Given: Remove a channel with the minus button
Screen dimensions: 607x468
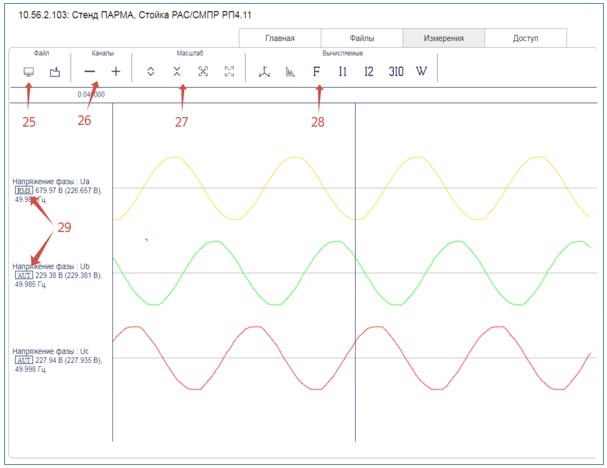Looking at the screenshot, I should (90, 72).
